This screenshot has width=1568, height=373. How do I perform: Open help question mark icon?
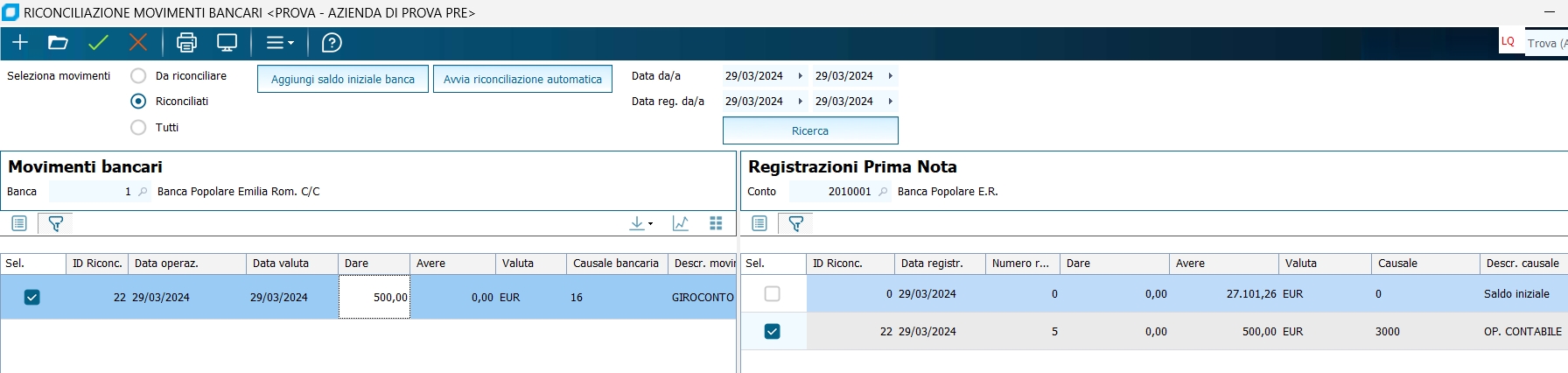coord(332,43)
